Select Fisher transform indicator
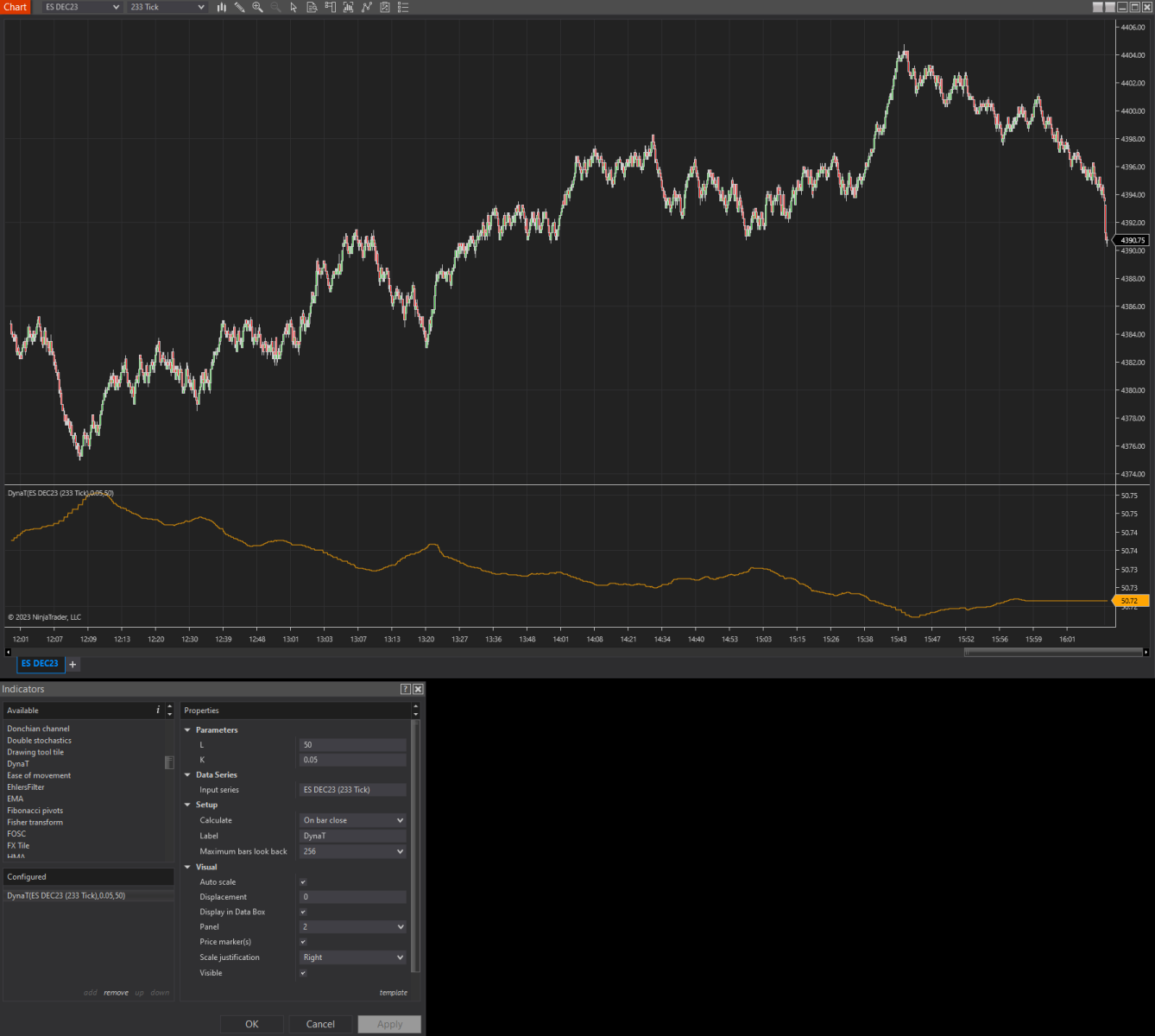This screenshot has width=1155, height=1036. click(35, 822)
